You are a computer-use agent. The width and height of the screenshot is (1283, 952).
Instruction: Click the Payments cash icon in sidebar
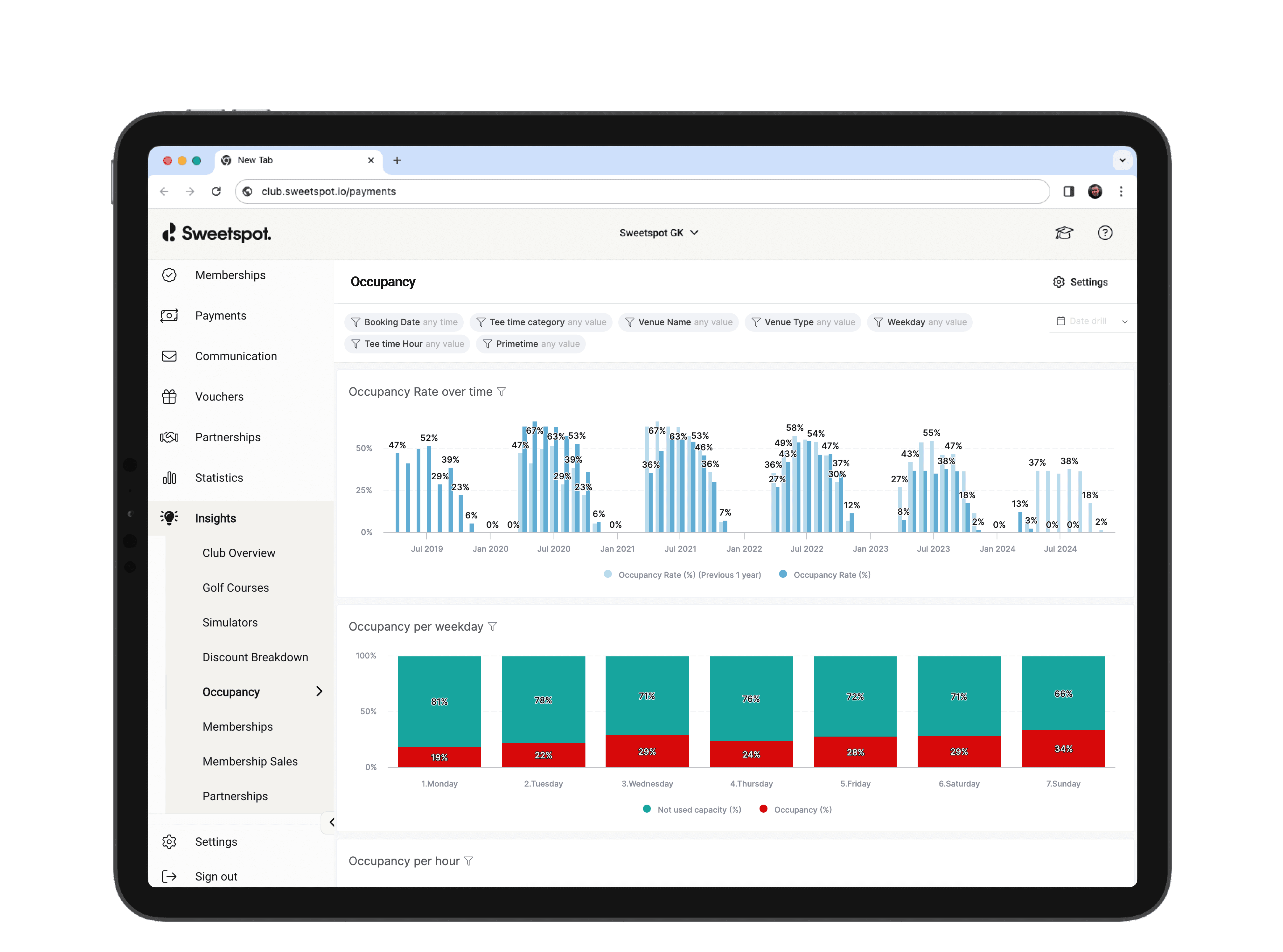click(169, 316)
